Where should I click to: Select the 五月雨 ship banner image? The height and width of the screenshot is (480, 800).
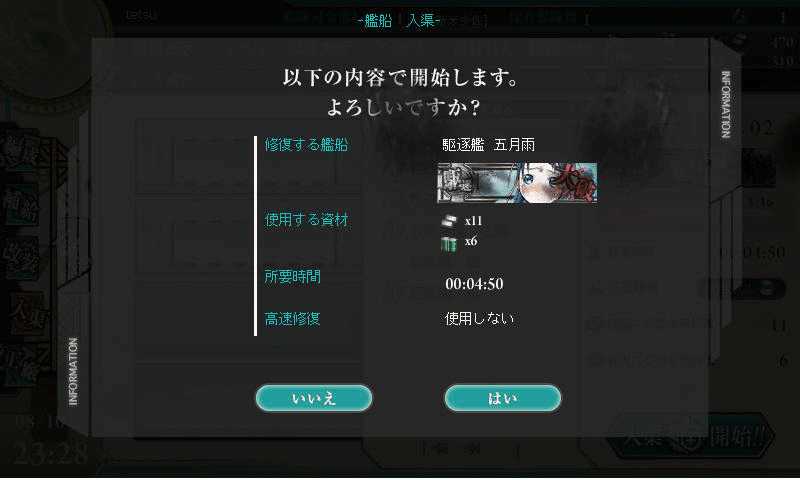click(517, 183)
